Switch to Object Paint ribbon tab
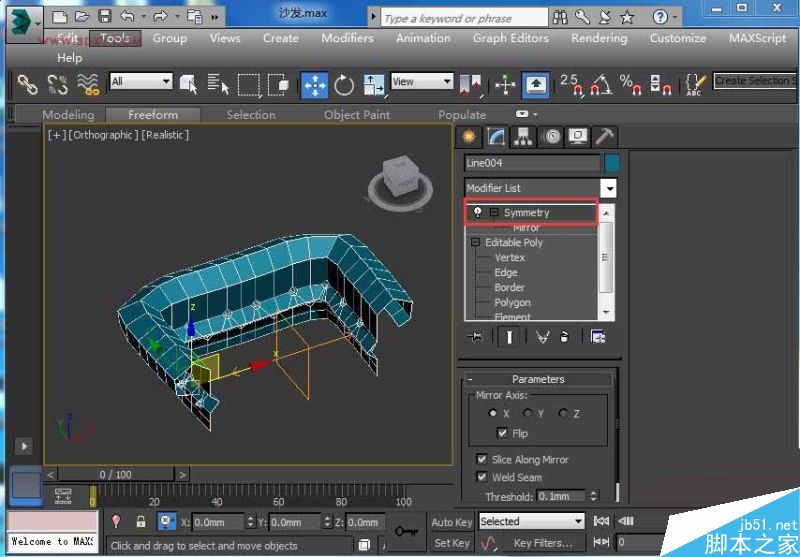This screenshot has width=800, height=557. 357,115
